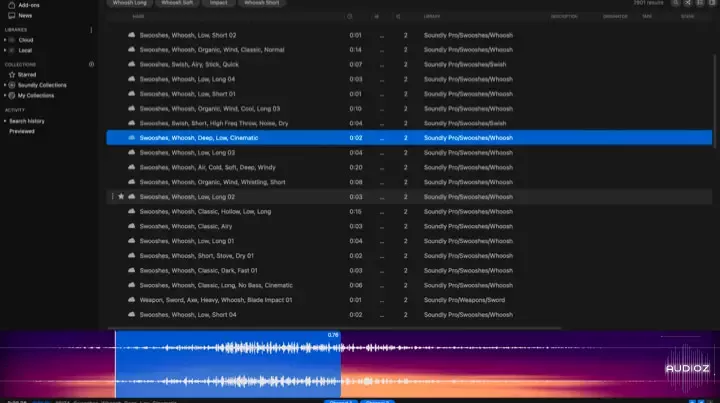Select 'Swooshes, Whoosh, Air, Cold, Soft, Deep, Windy'

[409, 168]
